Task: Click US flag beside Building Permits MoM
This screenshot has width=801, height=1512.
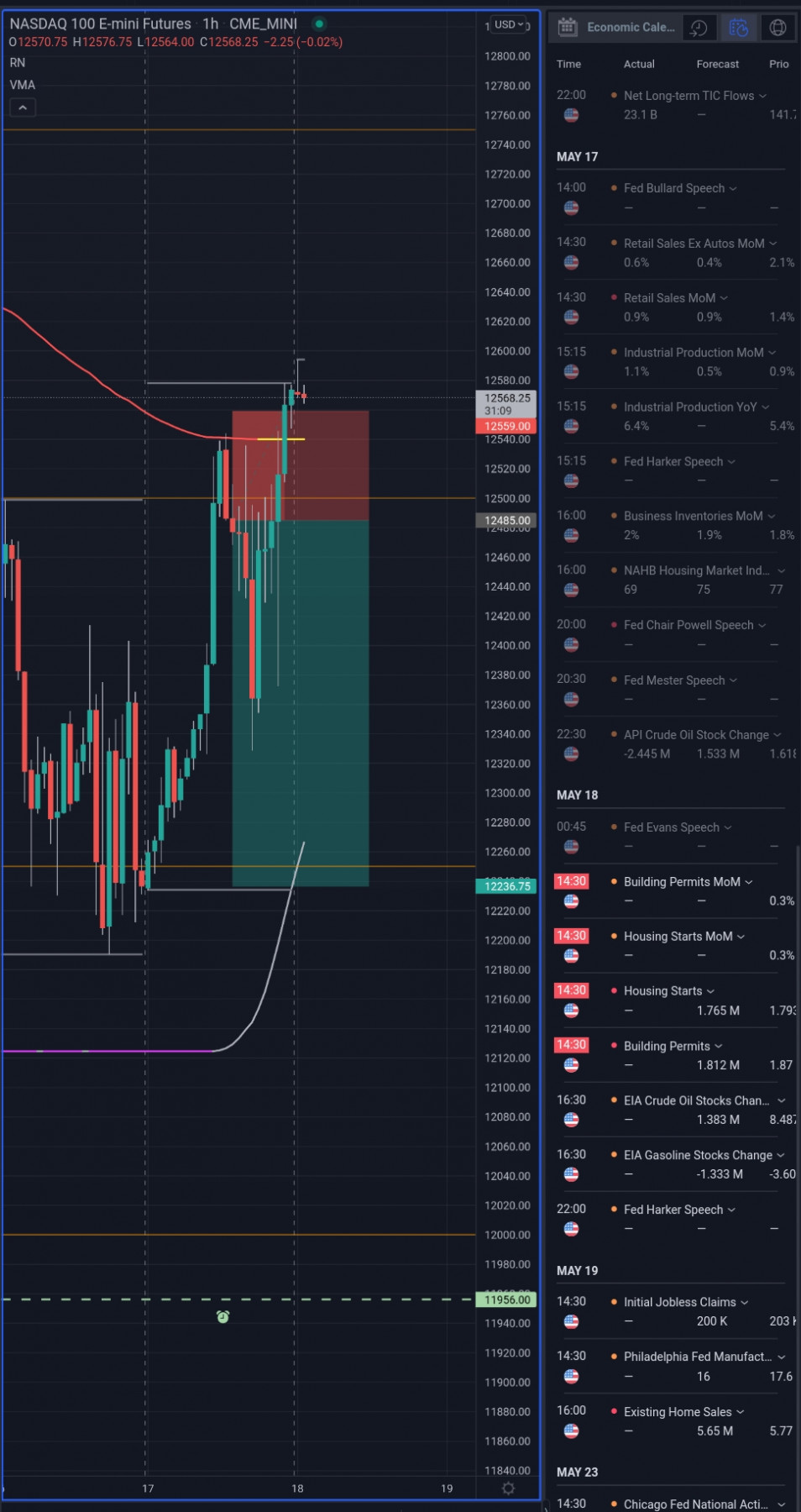Action: coord(571,900)
